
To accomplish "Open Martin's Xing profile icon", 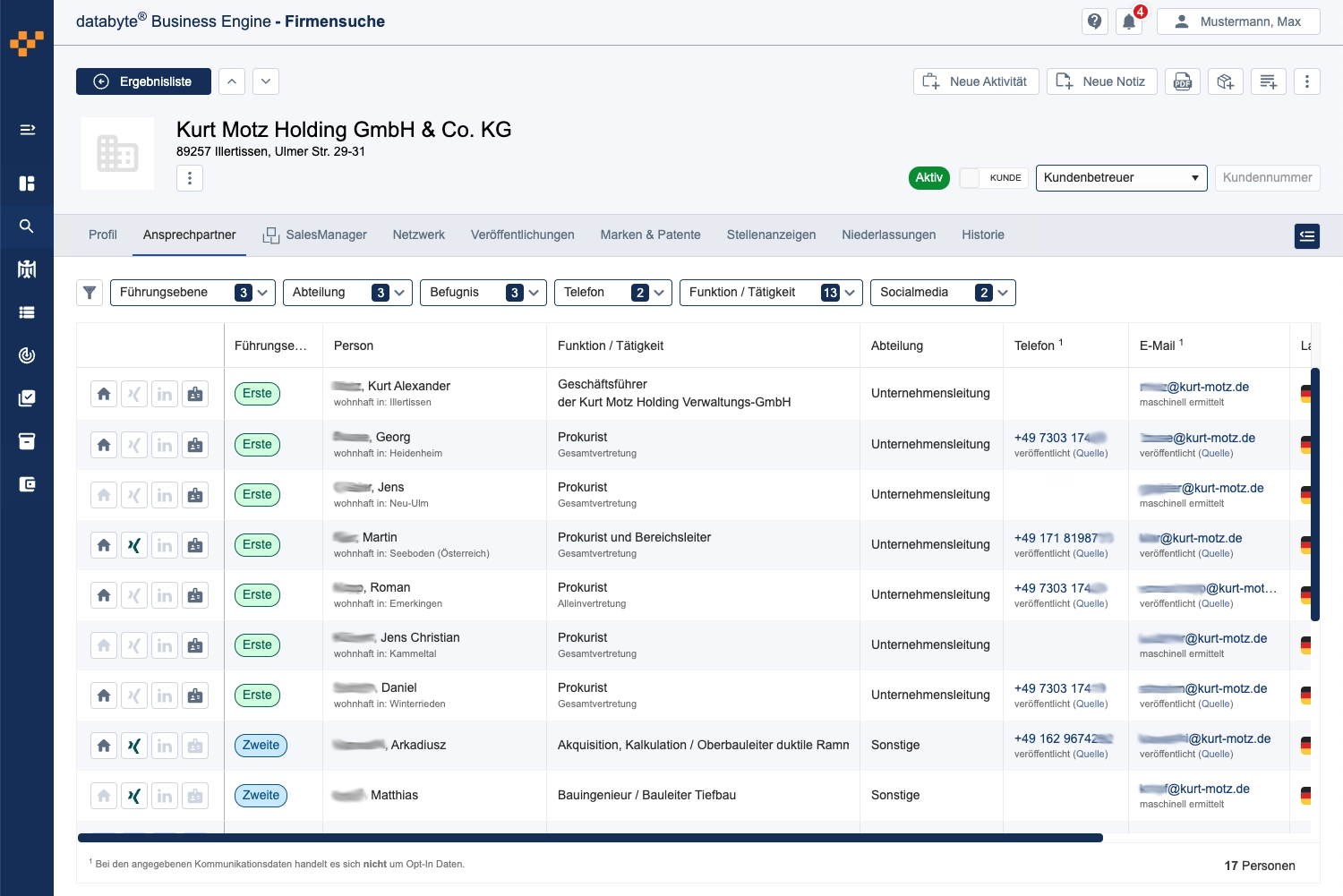I will pyautogui.click(x=134, y=544).
